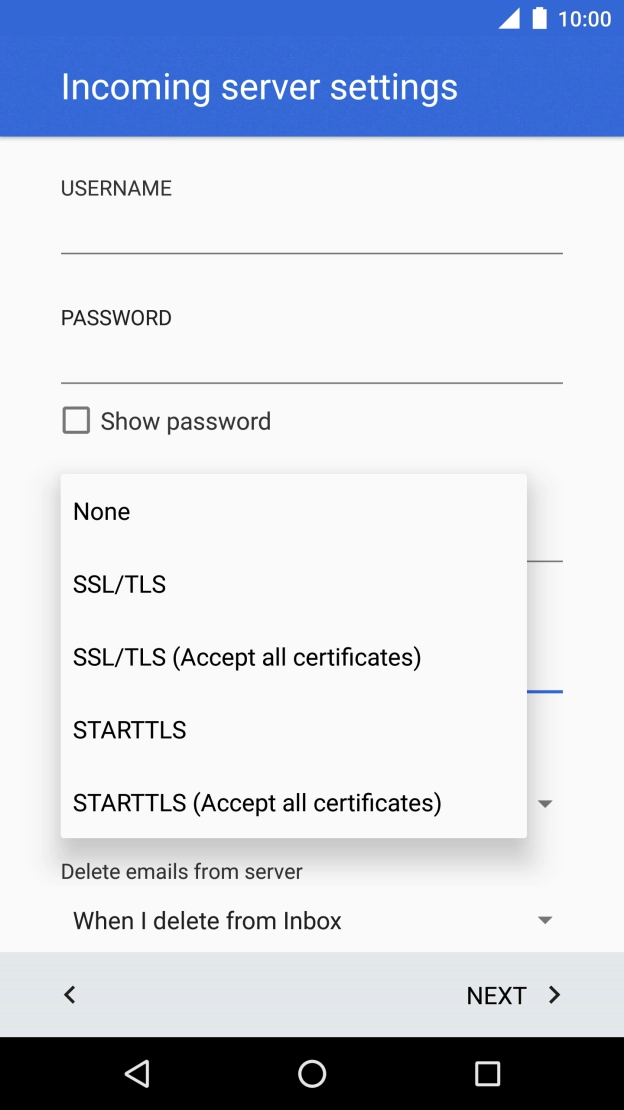Focus the PASSWORD input field
Image resolution: width=624 pixels, height=1110 pixels.
point(311,362)
